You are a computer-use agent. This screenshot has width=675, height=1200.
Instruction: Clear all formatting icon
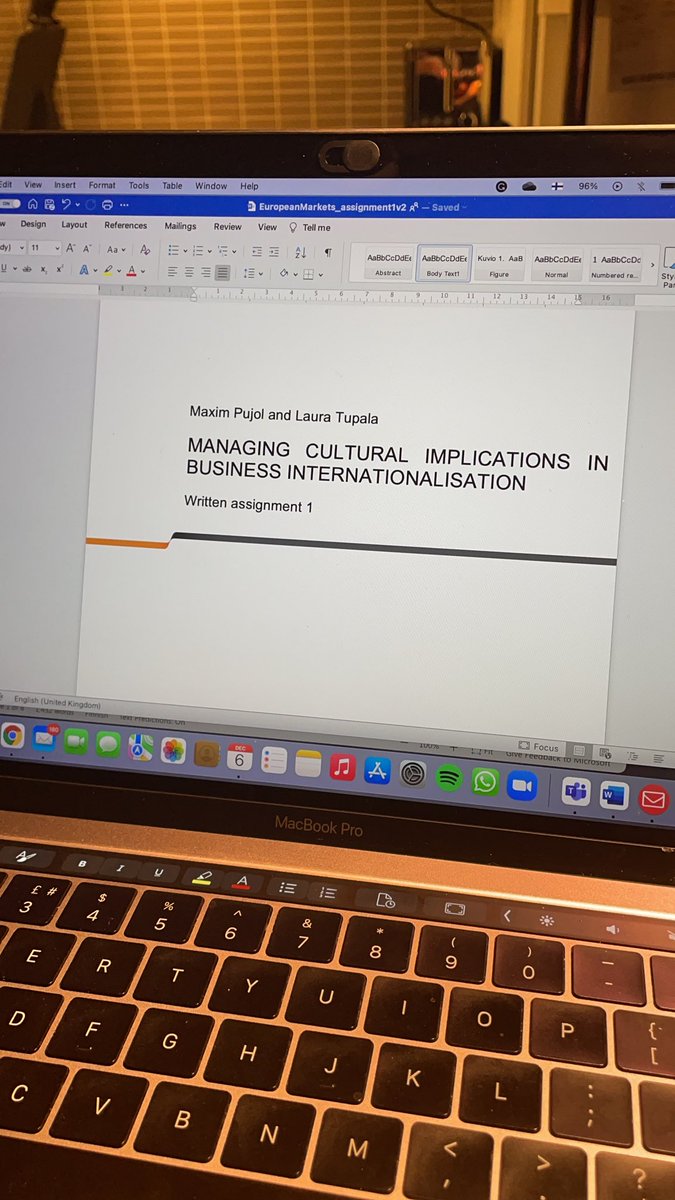145,249
